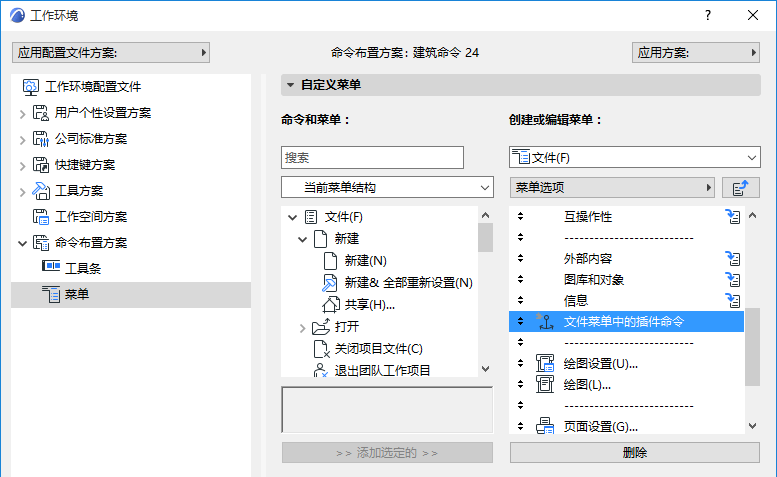This screenshot has width=777, height=477.
Task: Click the 共享(H)... house icon
Action: (331, 304)
